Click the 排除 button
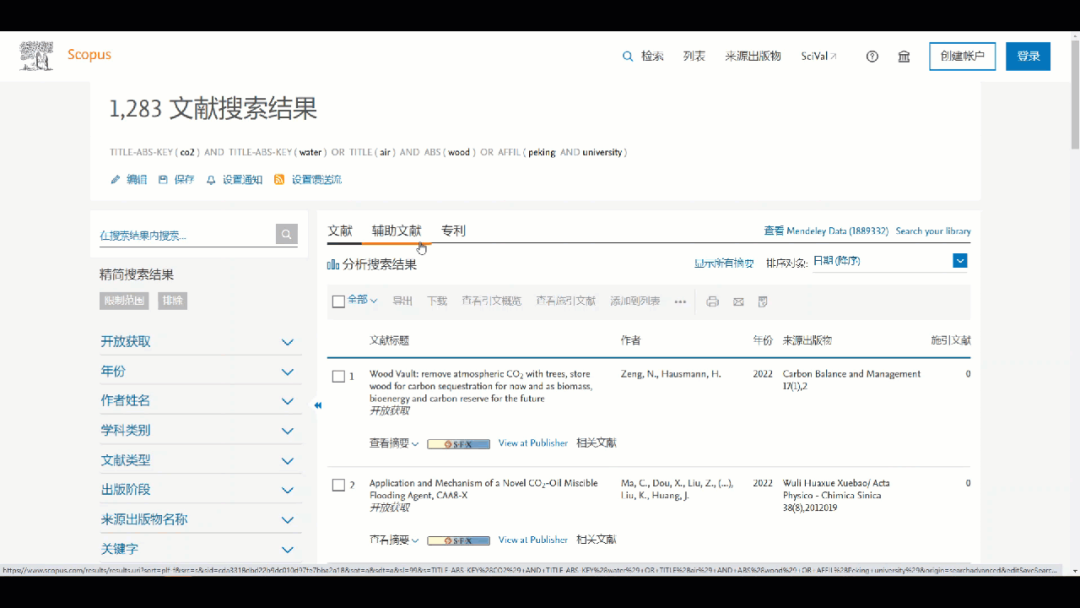The height and width of the screenshot is (608, 1080). click(172, 301)
